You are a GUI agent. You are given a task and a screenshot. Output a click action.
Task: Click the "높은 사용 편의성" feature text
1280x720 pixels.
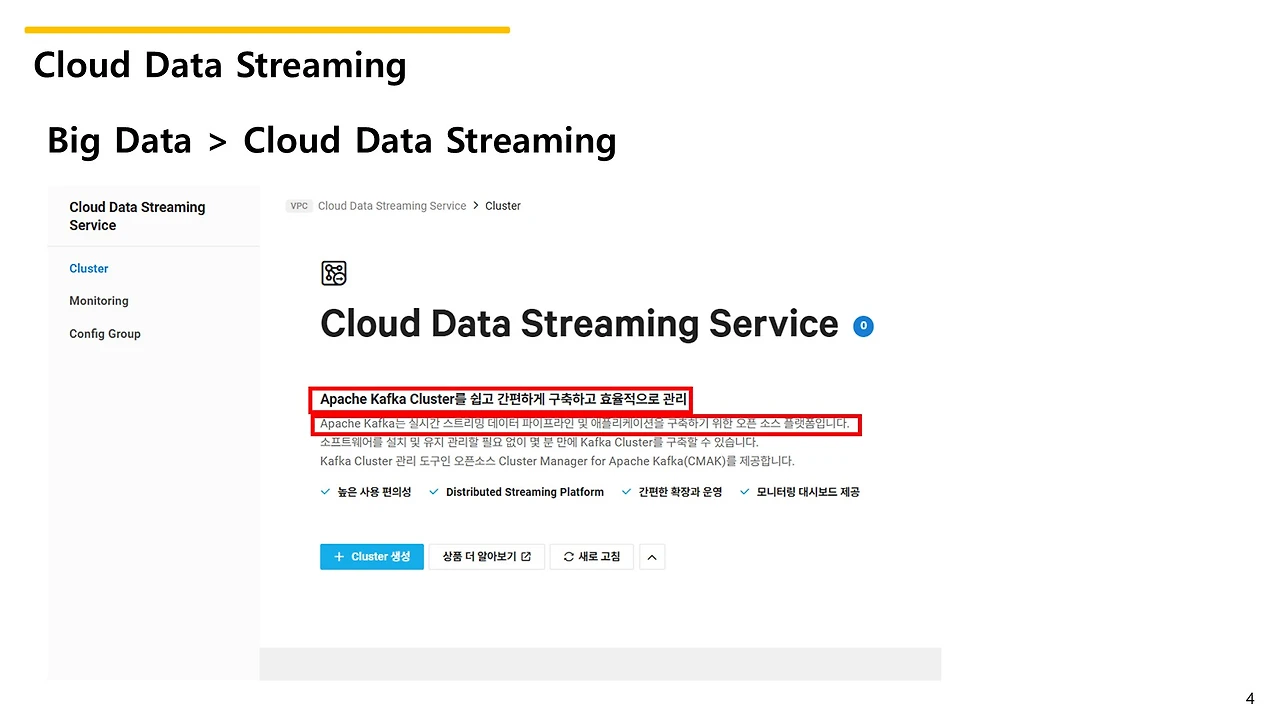374,492
